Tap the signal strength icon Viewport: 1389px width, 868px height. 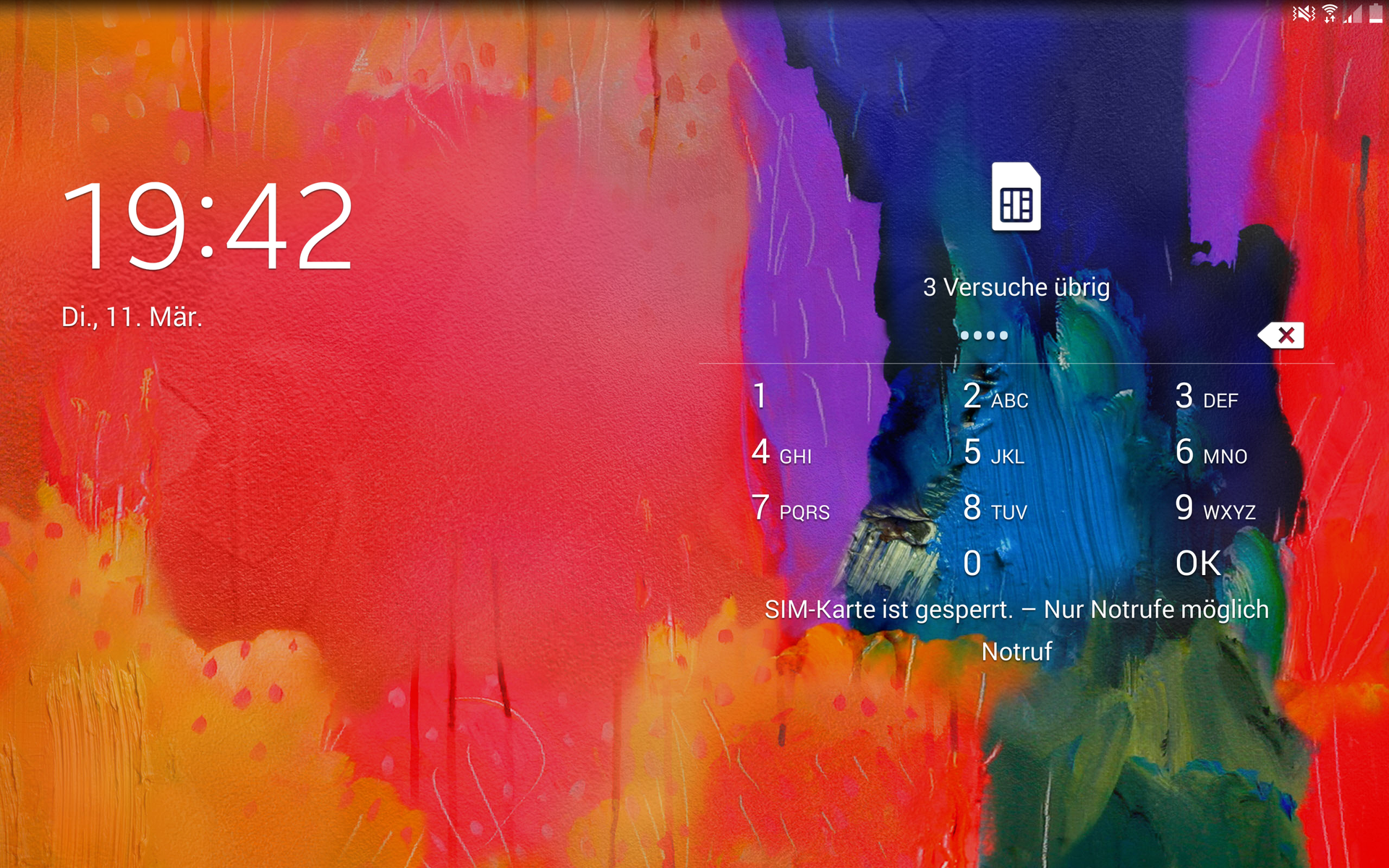1352,13
